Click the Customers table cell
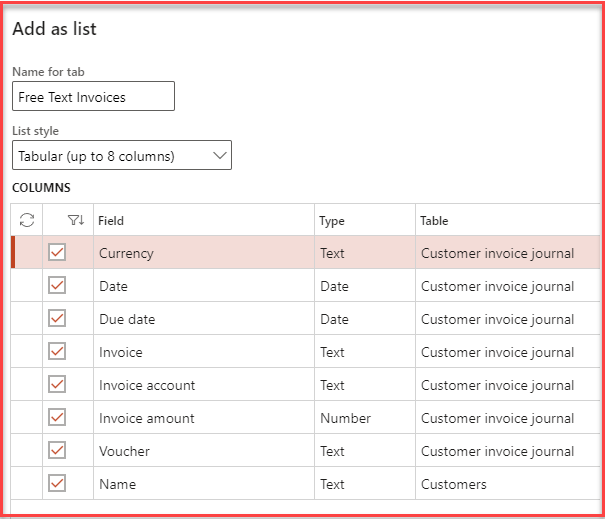This screenshot has height=519, width=605. tap(454, 484)
